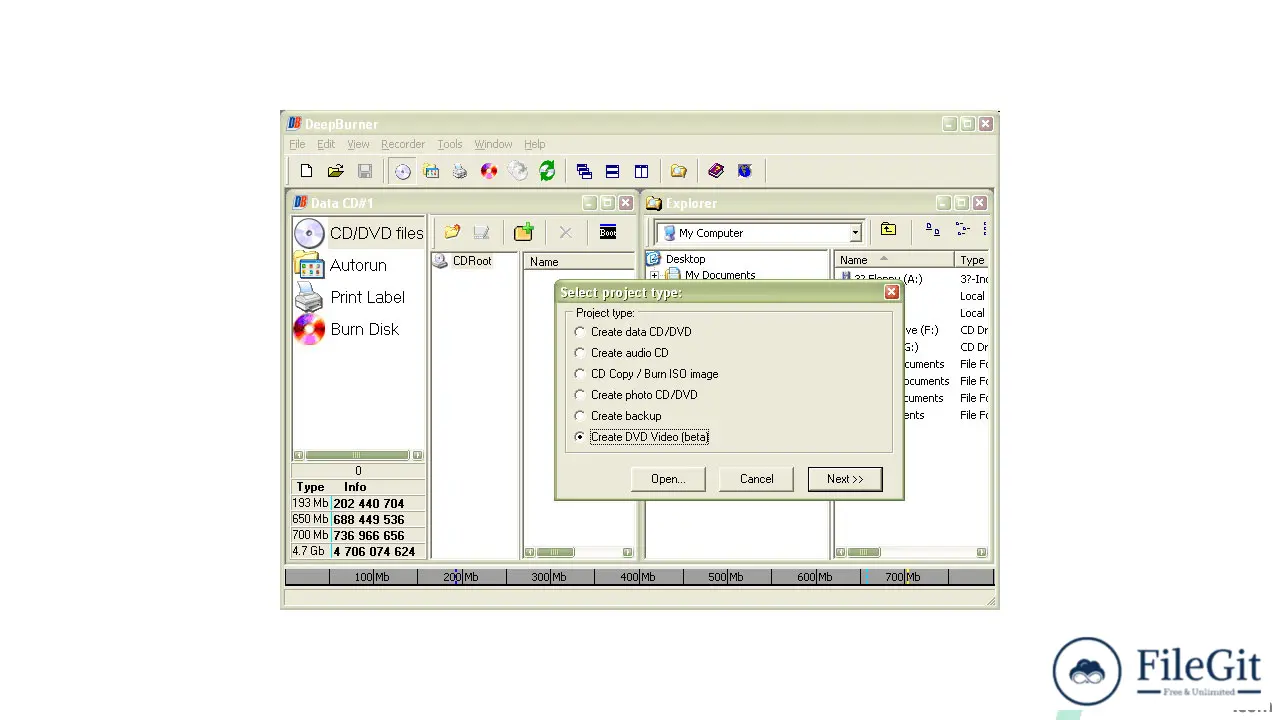This screenshot has width=1280, height=720.
Task: Open the Burn Disk section
Action: point(346,329)
